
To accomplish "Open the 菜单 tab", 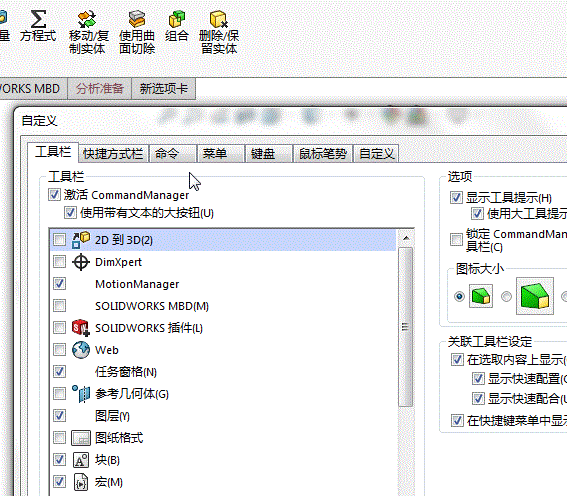I will (221, 154).
